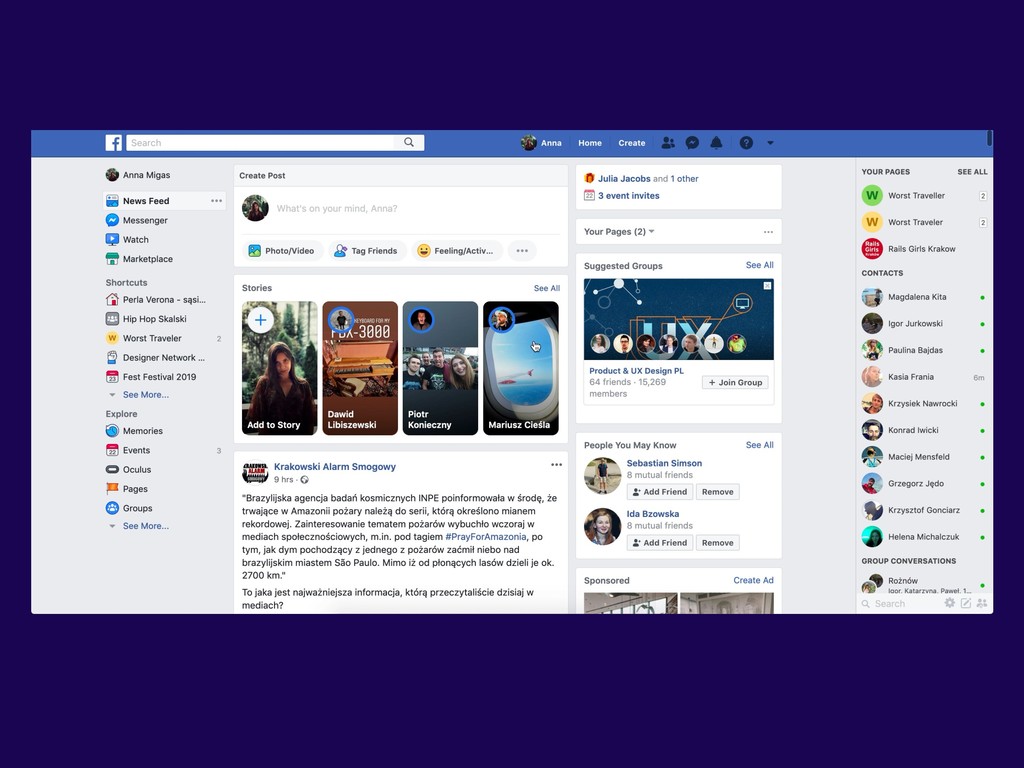Show more post options ellipsis in Create Post
This screenshot has width=1024, height=768.
click(522, 251)
